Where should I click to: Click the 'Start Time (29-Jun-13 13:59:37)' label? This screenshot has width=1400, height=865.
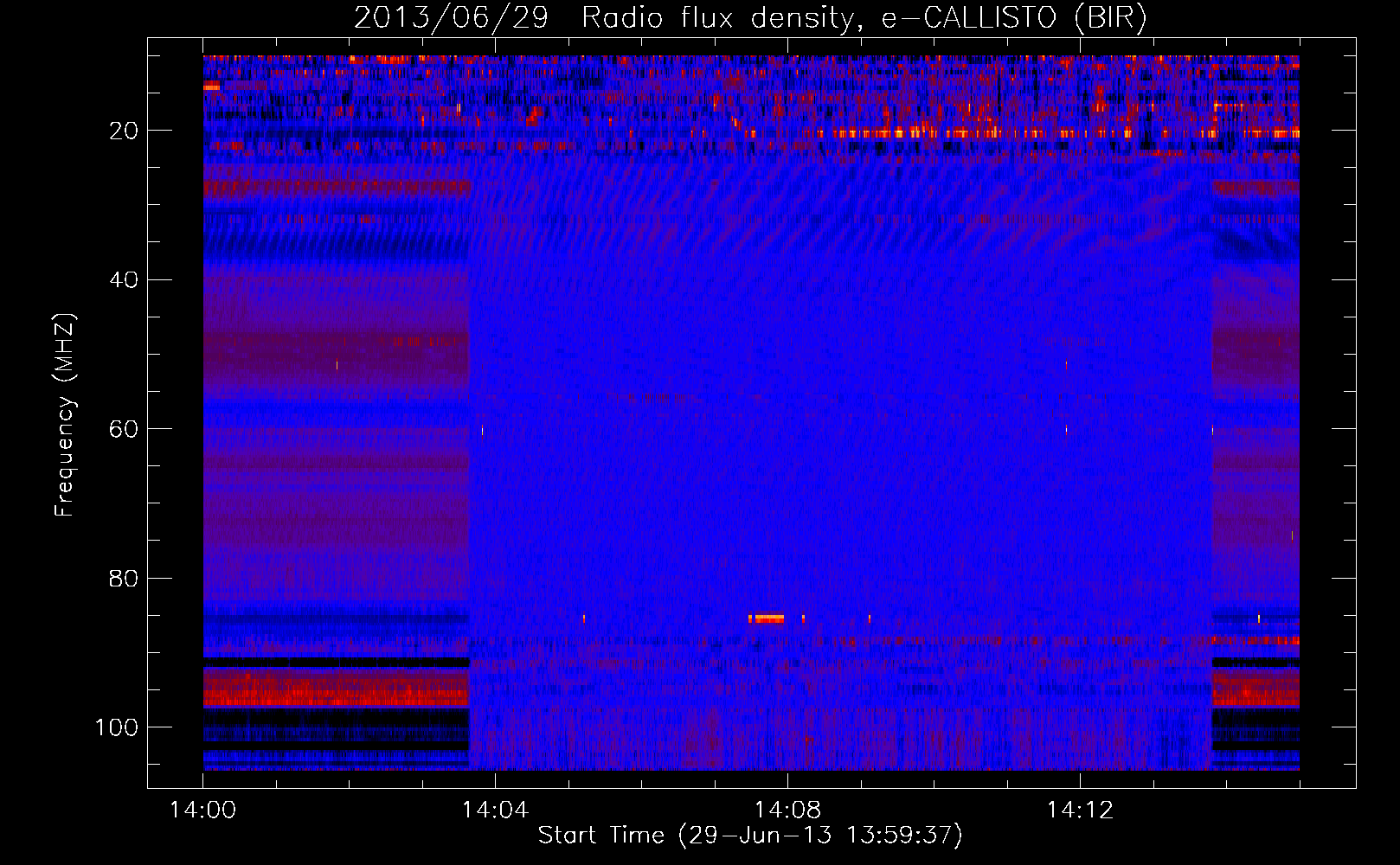pos(750,836)
